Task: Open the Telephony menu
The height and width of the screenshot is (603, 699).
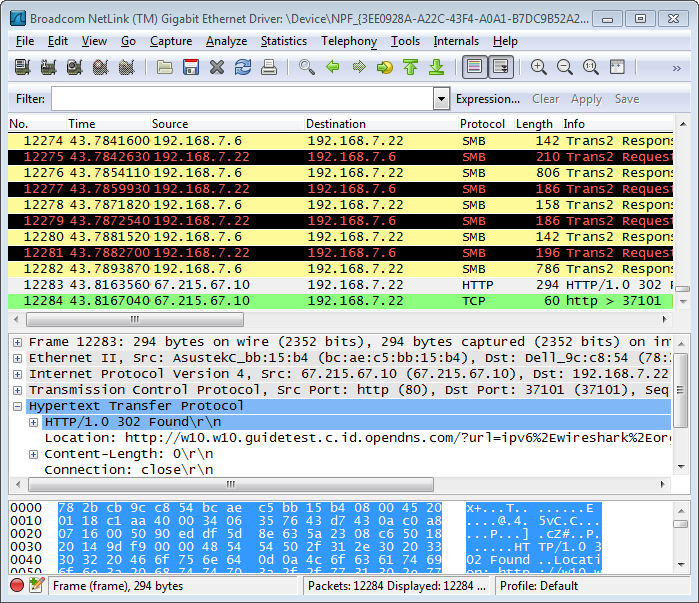Action: coord(349,41)
